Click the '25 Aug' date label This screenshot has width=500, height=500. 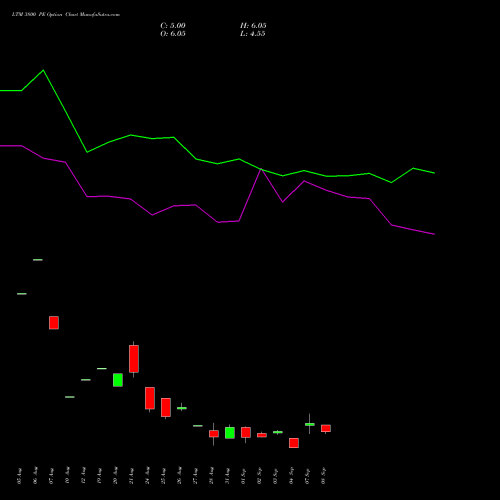pos(163,476)
